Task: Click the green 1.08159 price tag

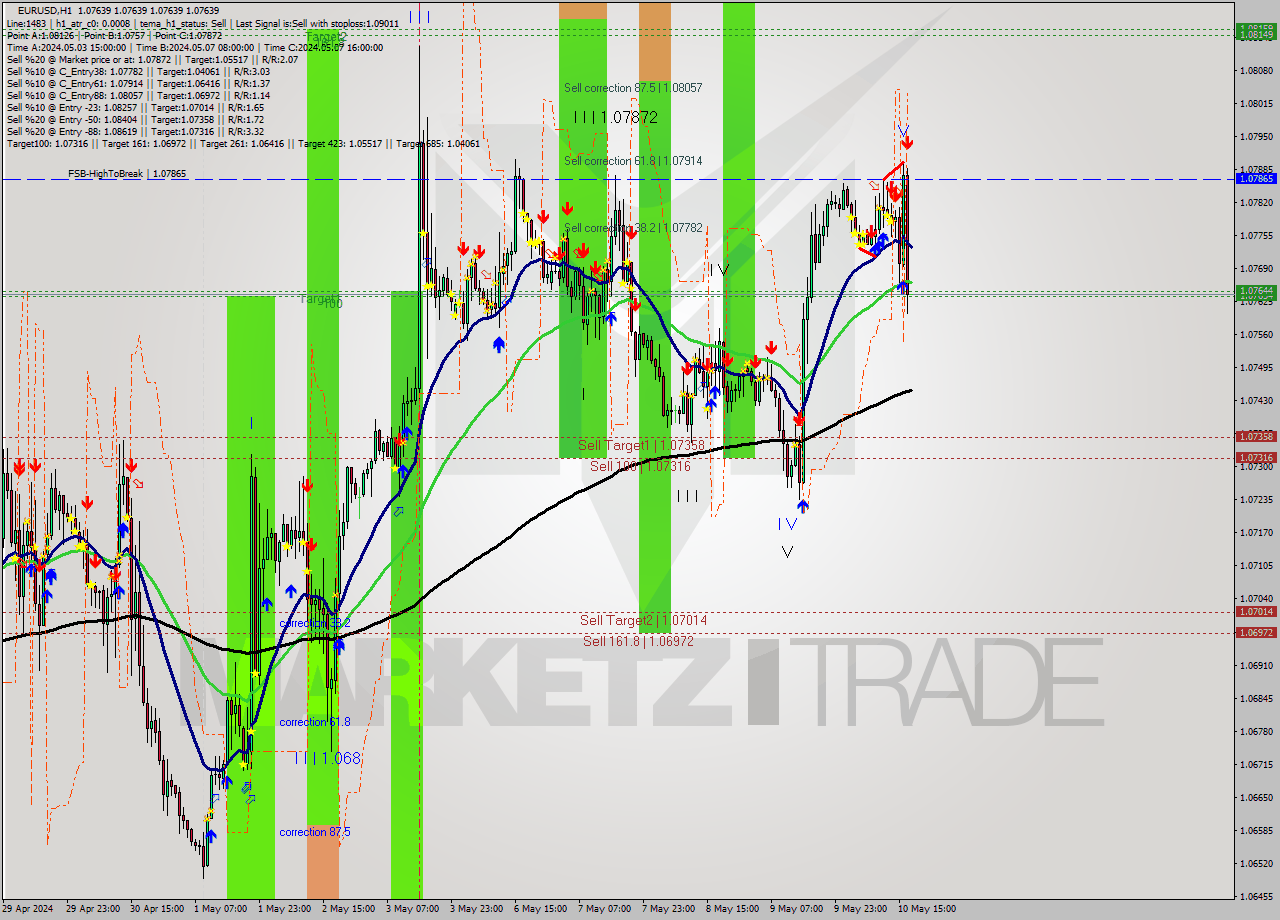Action: click(x=1256, y=28)
